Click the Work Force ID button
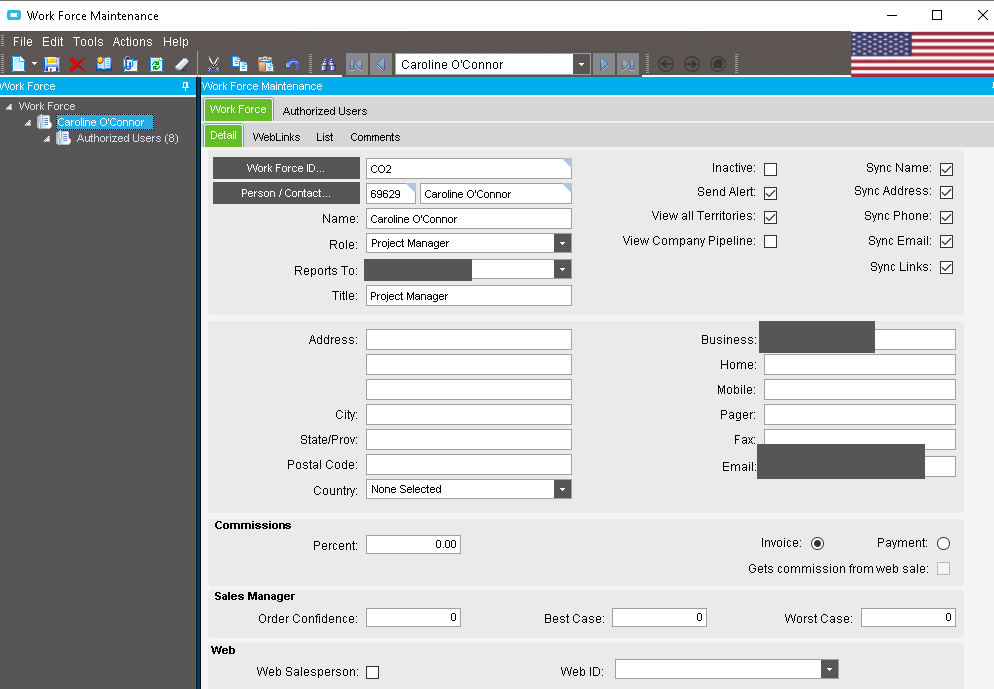 click(x=286, y=168)
